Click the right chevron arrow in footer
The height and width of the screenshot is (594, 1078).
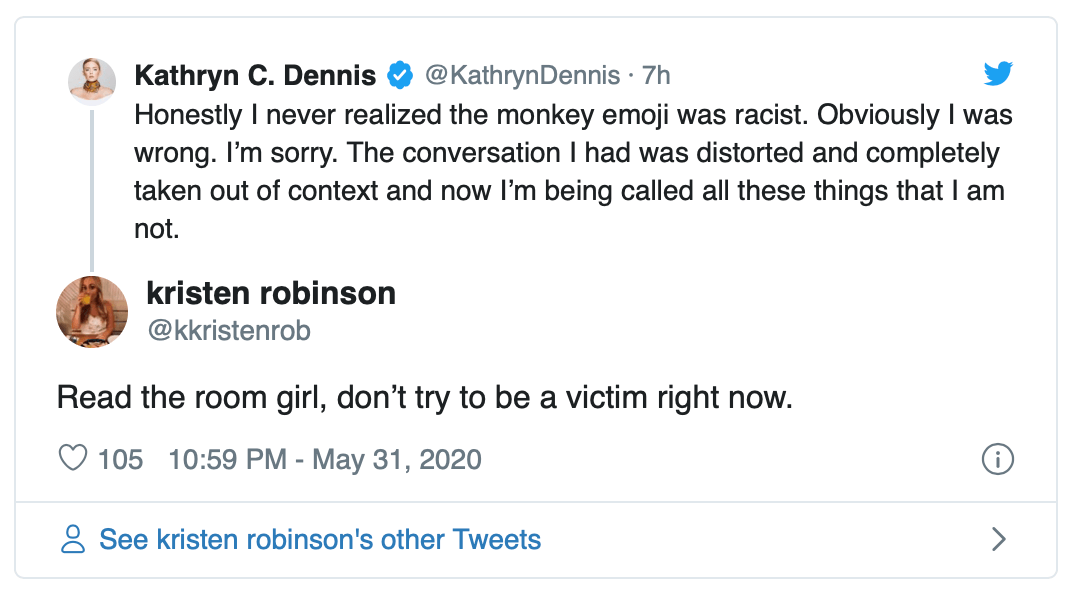coord(998,540)
